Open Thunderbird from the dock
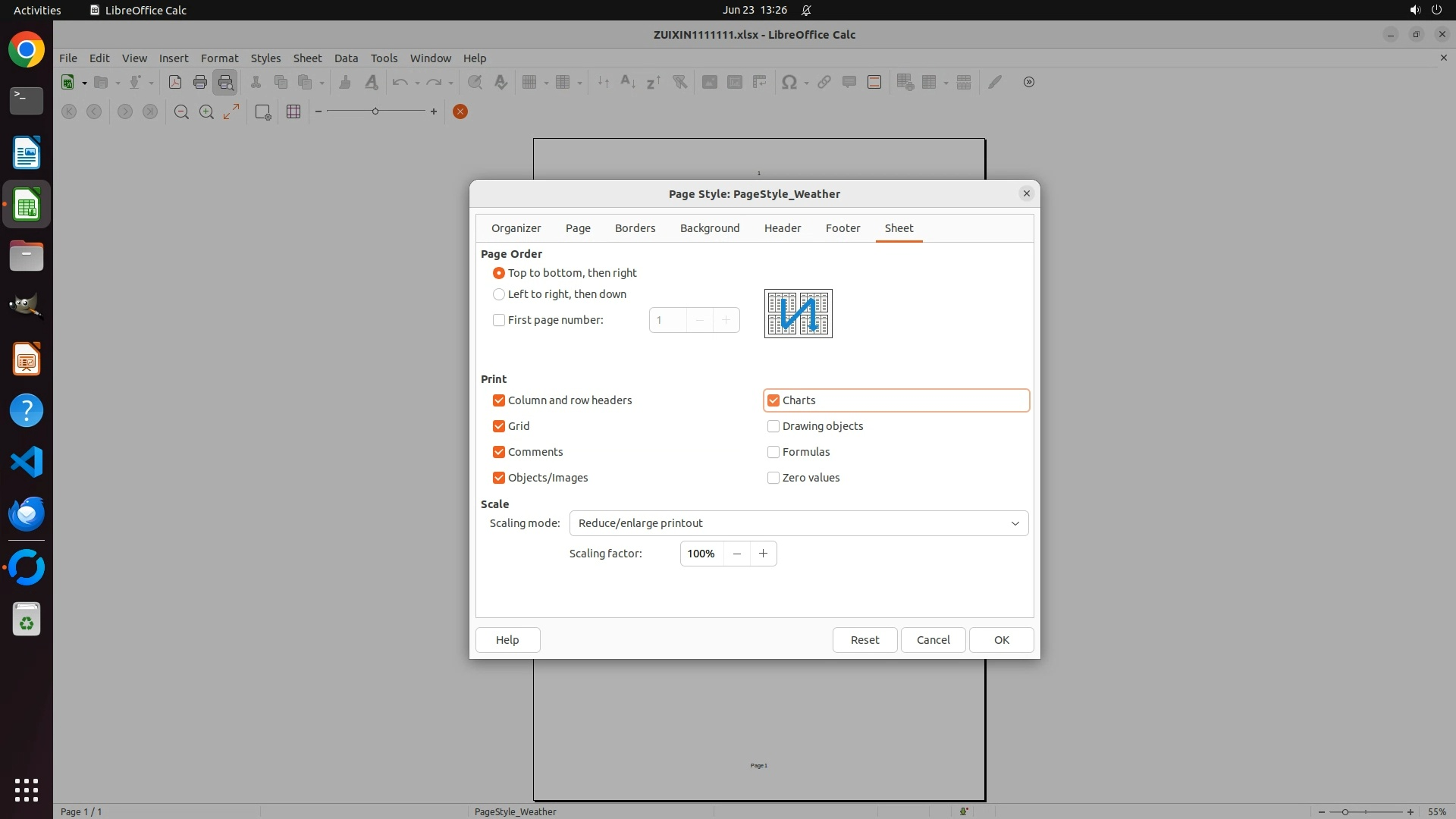The height and width of the screenshot is (819, 1456). pyautogui.click(x=27, y=513)
